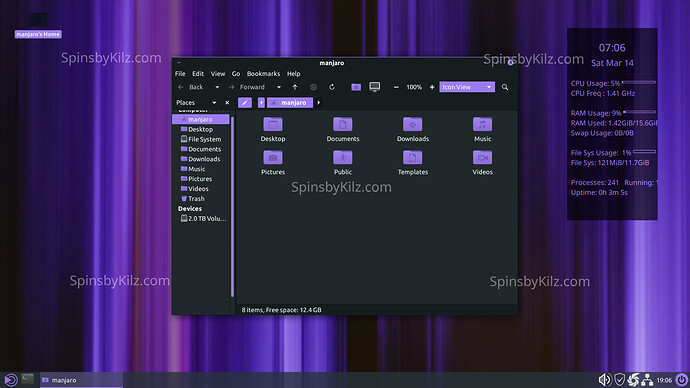Open the Desktop folder icon
This screenshot has width=690, height=388.
click(x=273, y=124)
